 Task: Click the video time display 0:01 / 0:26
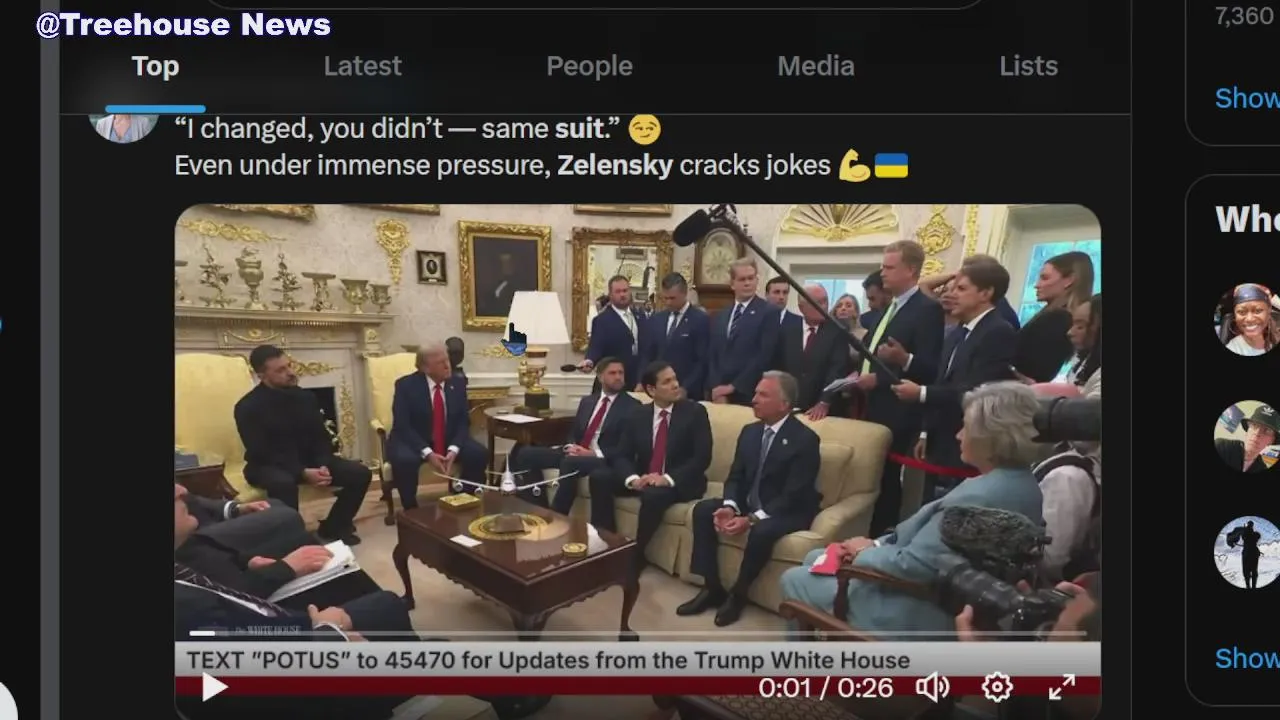[x=825, y=688]
